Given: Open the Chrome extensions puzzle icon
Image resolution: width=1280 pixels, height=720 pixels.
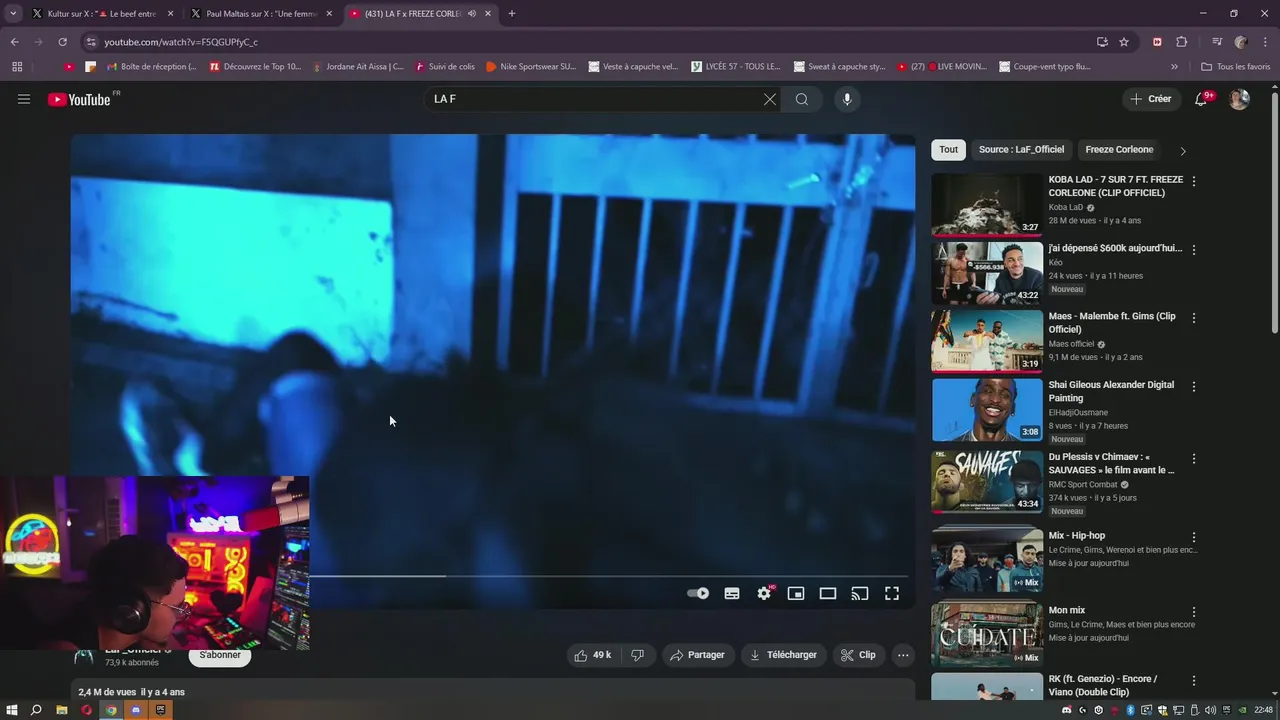Looking at the screenshot, I should pyautogui.click(x=1181, y=42).
